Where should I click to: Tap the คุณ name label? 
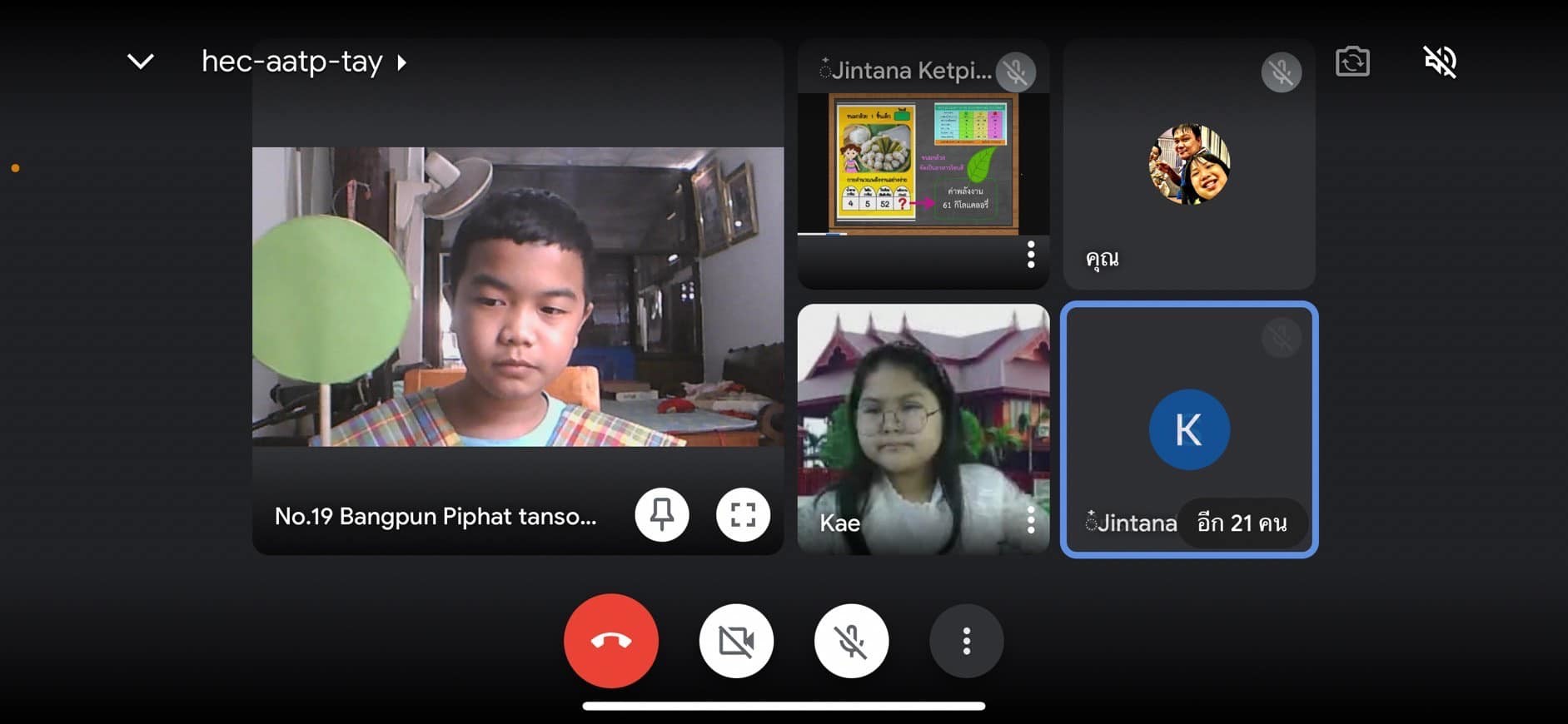1103,258
